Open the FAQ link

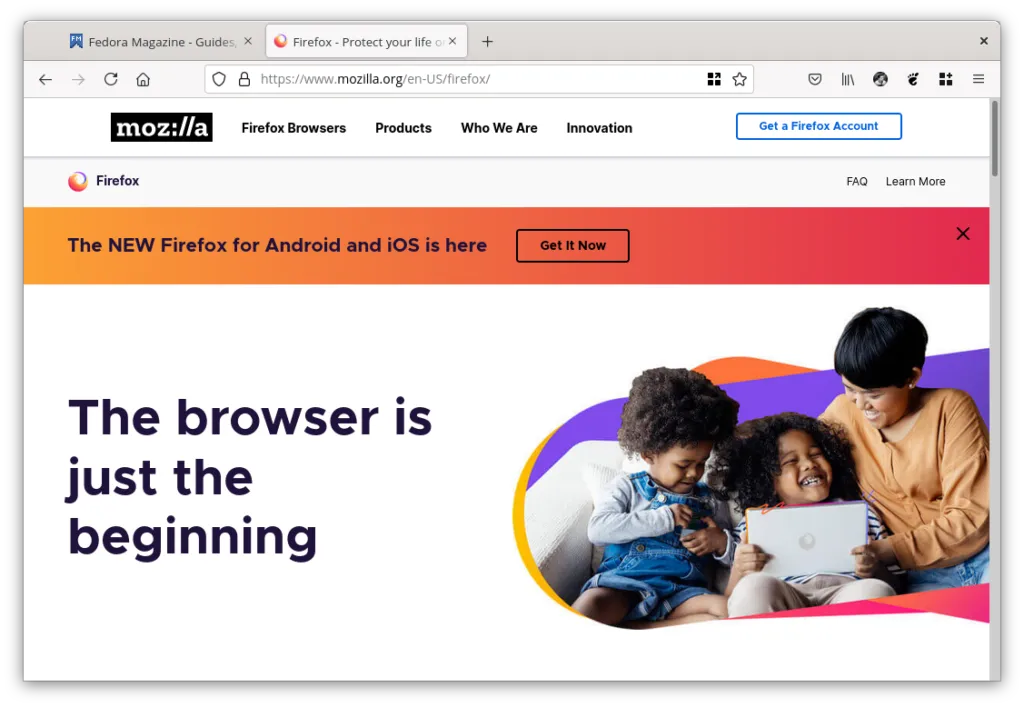(x=857, y=181)
